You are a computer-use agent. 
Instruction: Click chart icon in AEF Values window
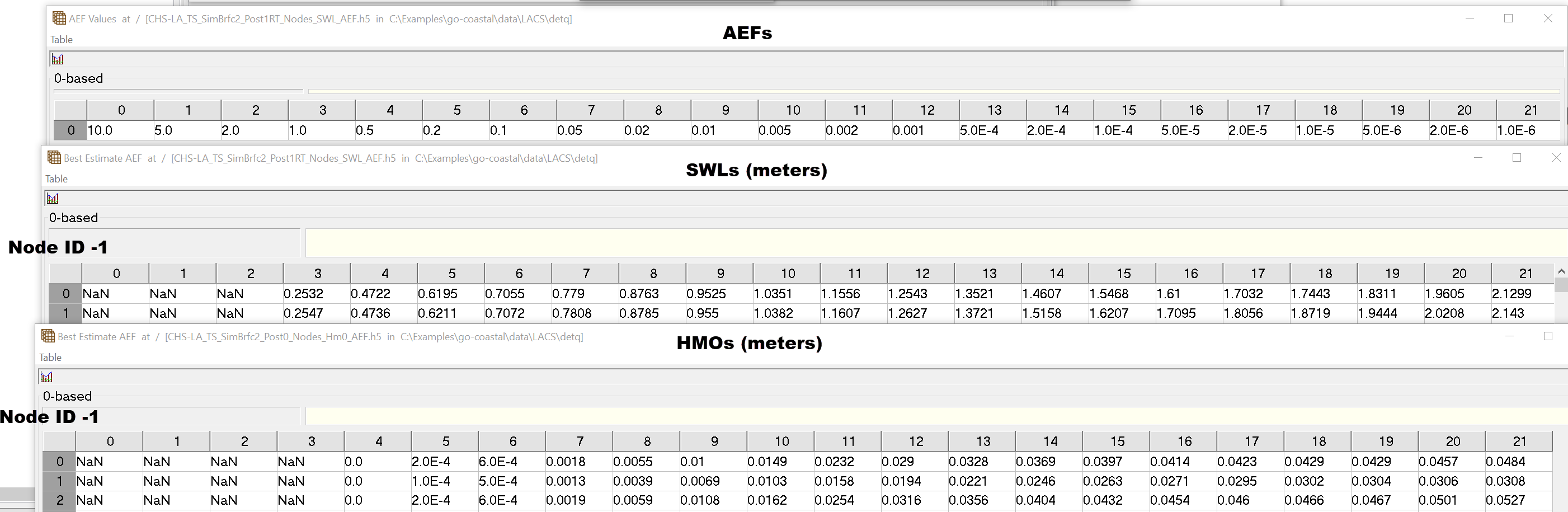(x=58, y=59)
